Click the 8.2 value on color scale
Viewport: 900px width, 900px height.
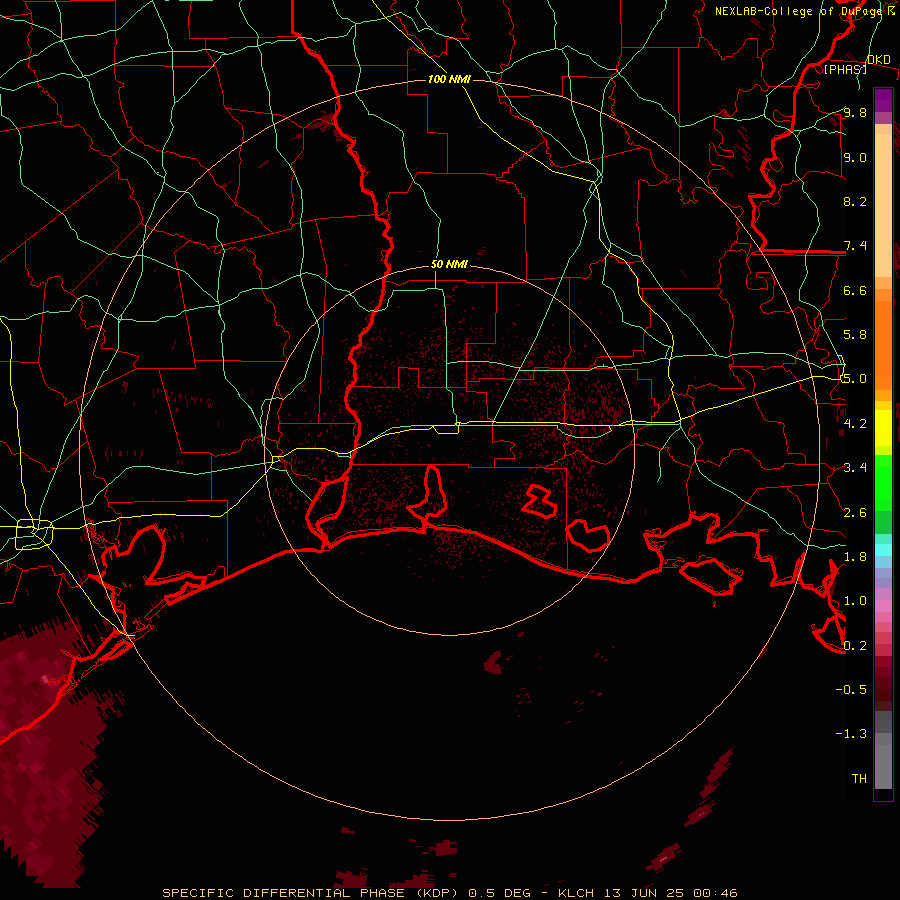coord(855,201)
